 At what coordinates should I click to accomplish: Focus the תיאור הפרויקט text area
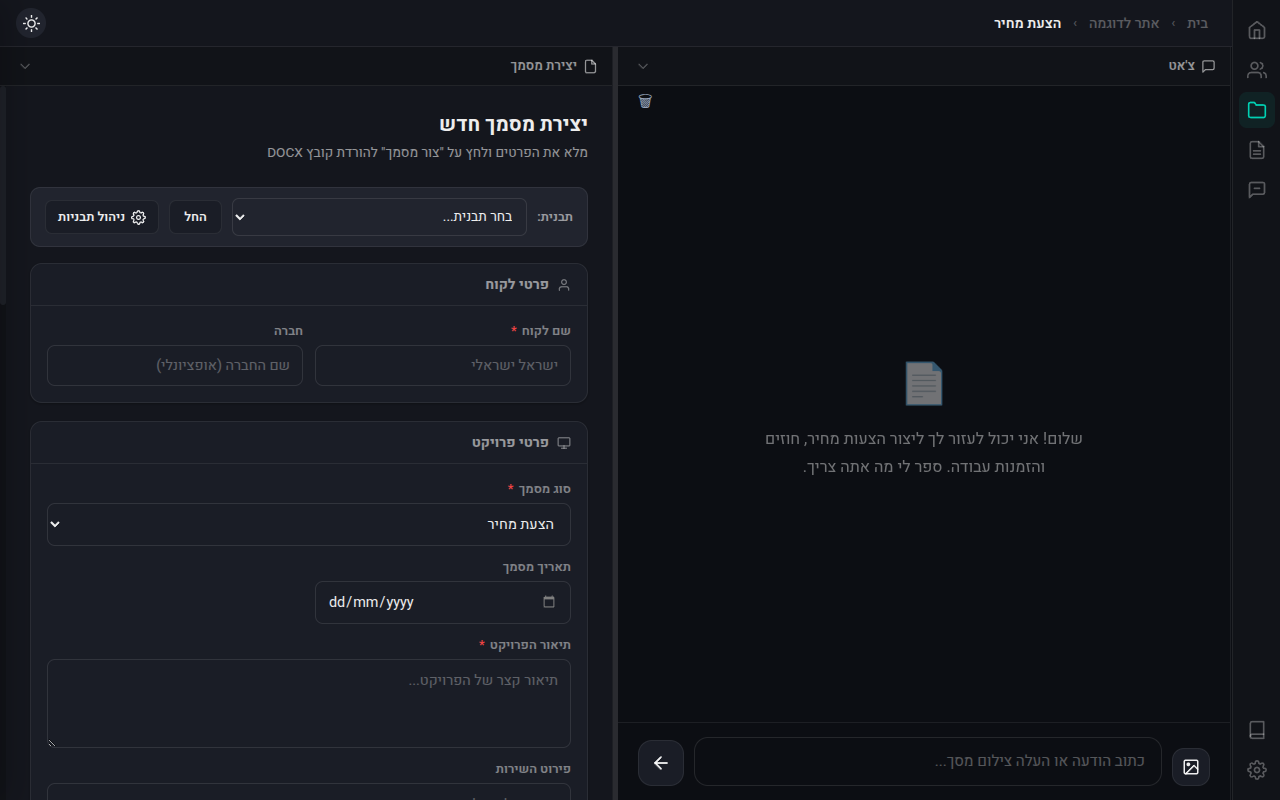point(309,703)
